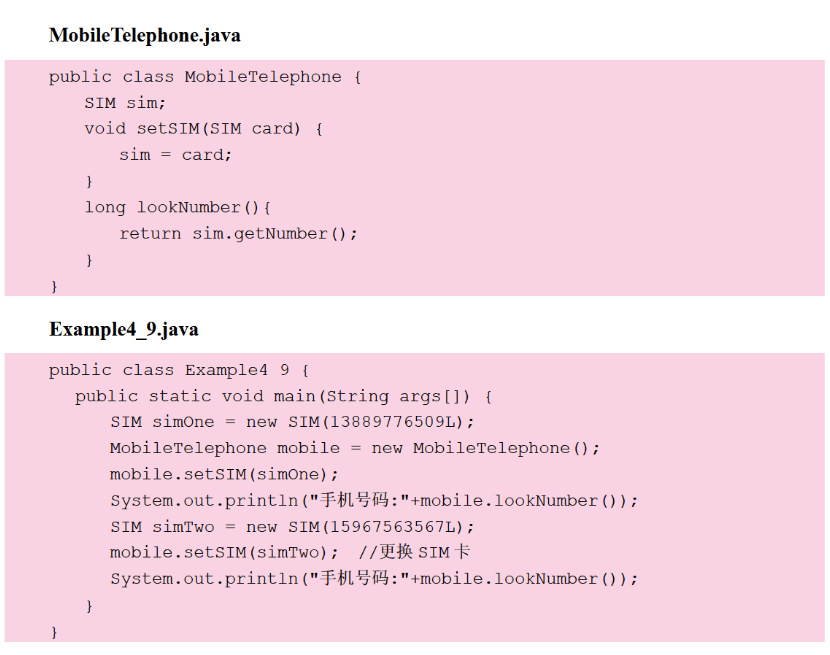Click the 'mobile.setSIM(simTwo);' statement

[x=224, y=552]
